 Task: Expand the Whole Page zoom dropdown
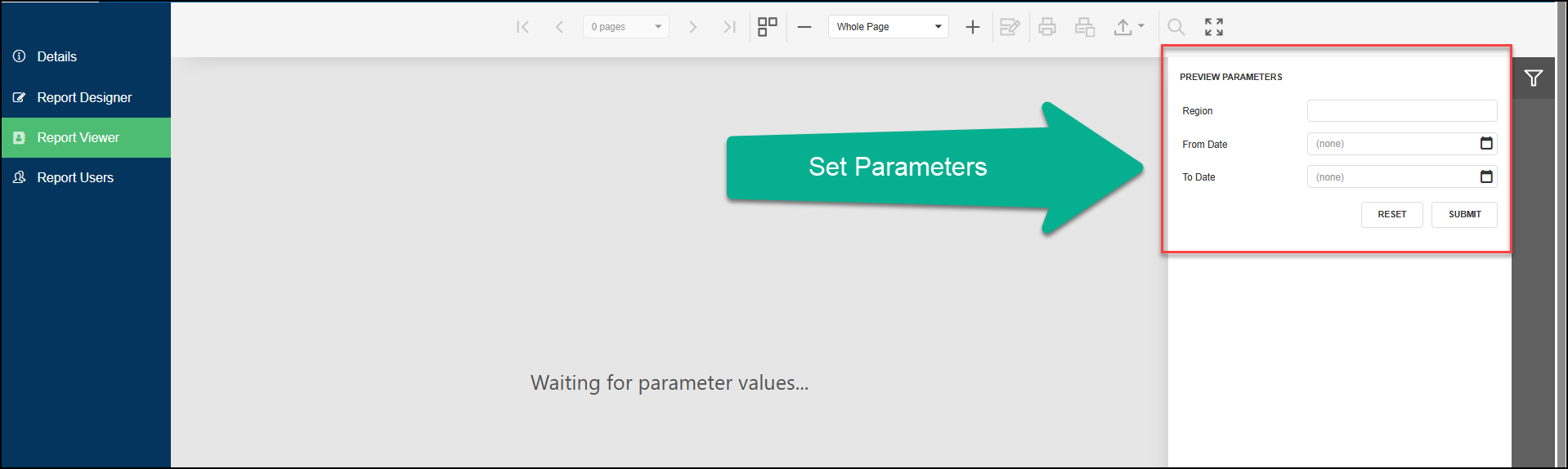click(889, 27)
